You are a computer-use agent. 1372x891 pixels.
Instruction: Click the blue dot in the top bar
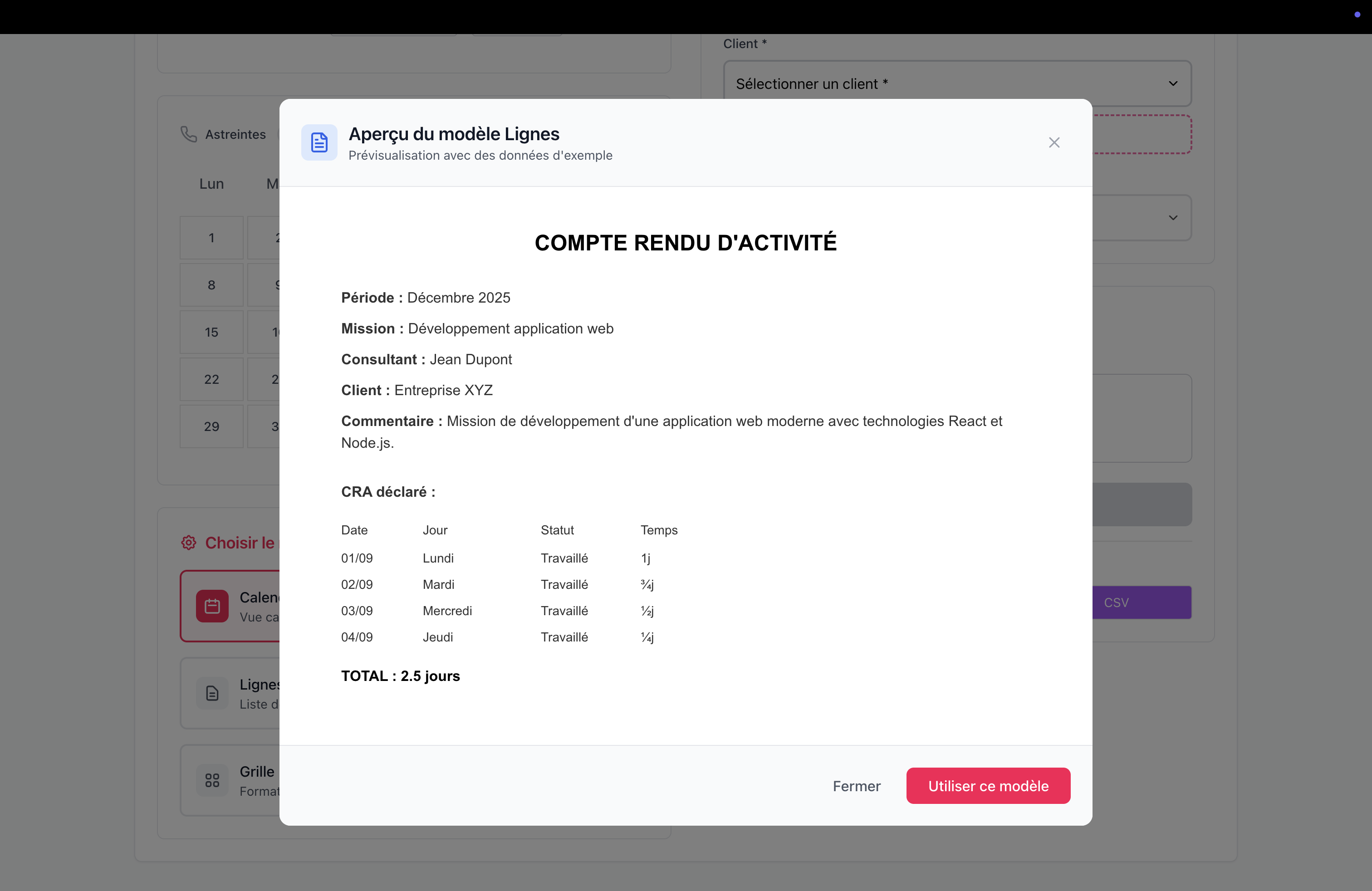click(1357, 15)
